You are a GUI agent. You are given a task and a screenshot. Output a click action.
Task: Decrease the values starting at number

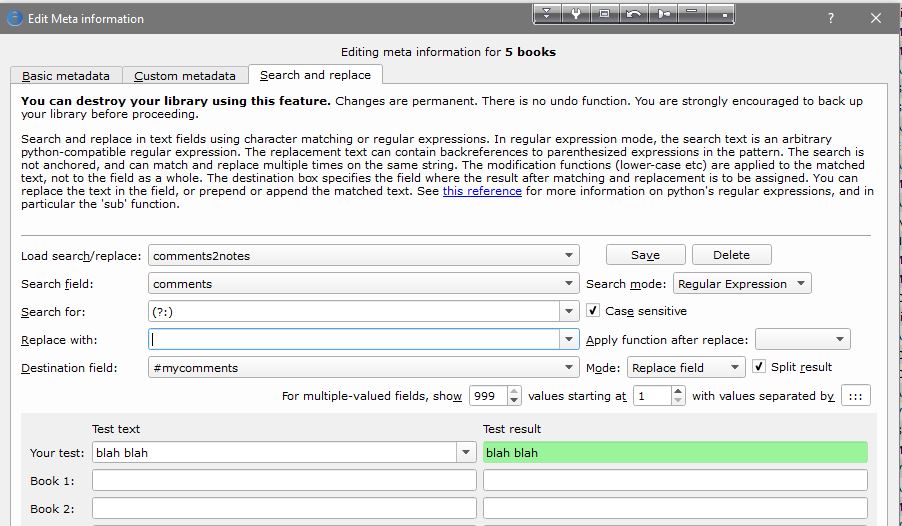tap(678, 401)
